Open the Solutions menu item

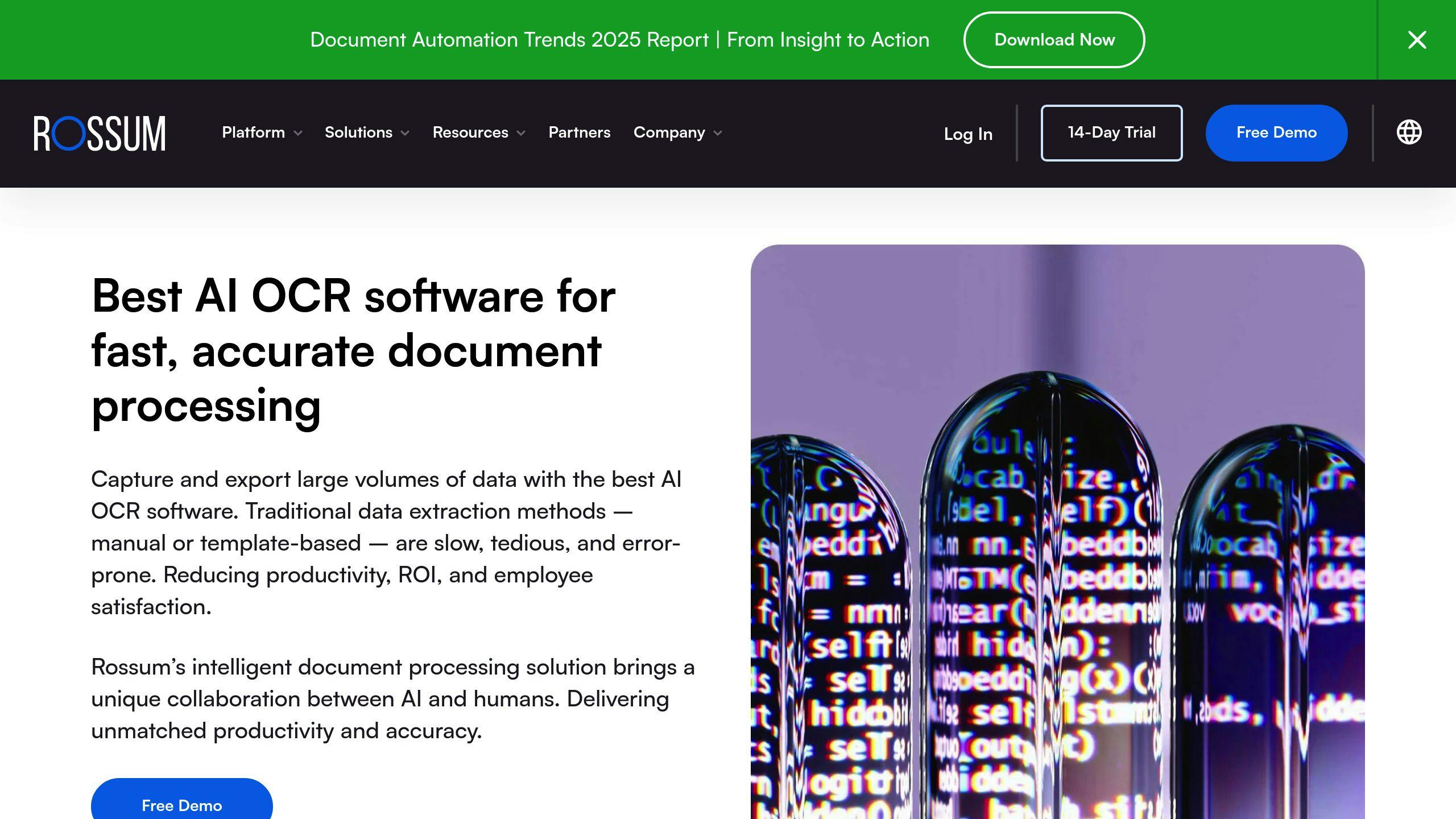click(x=358, y=133)
